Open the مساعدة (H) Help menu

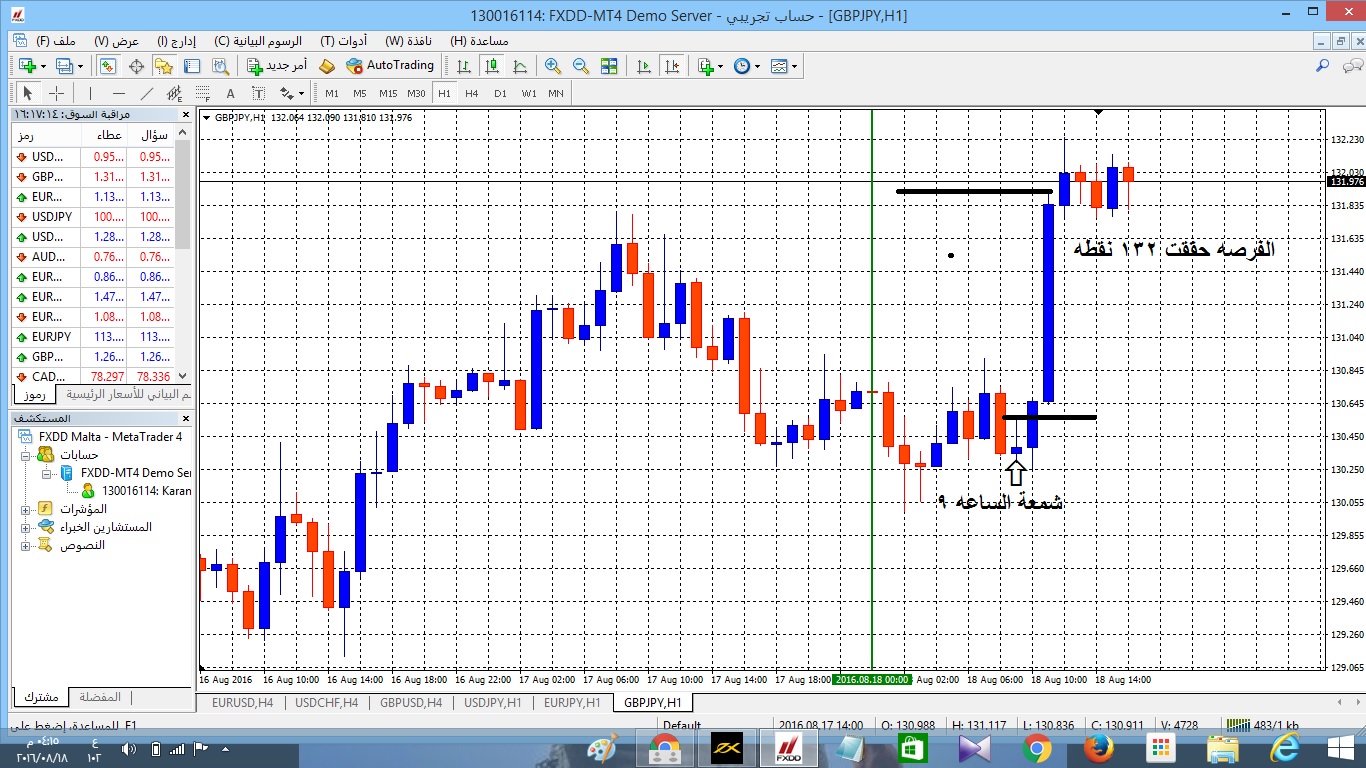(x=480, y=41)
